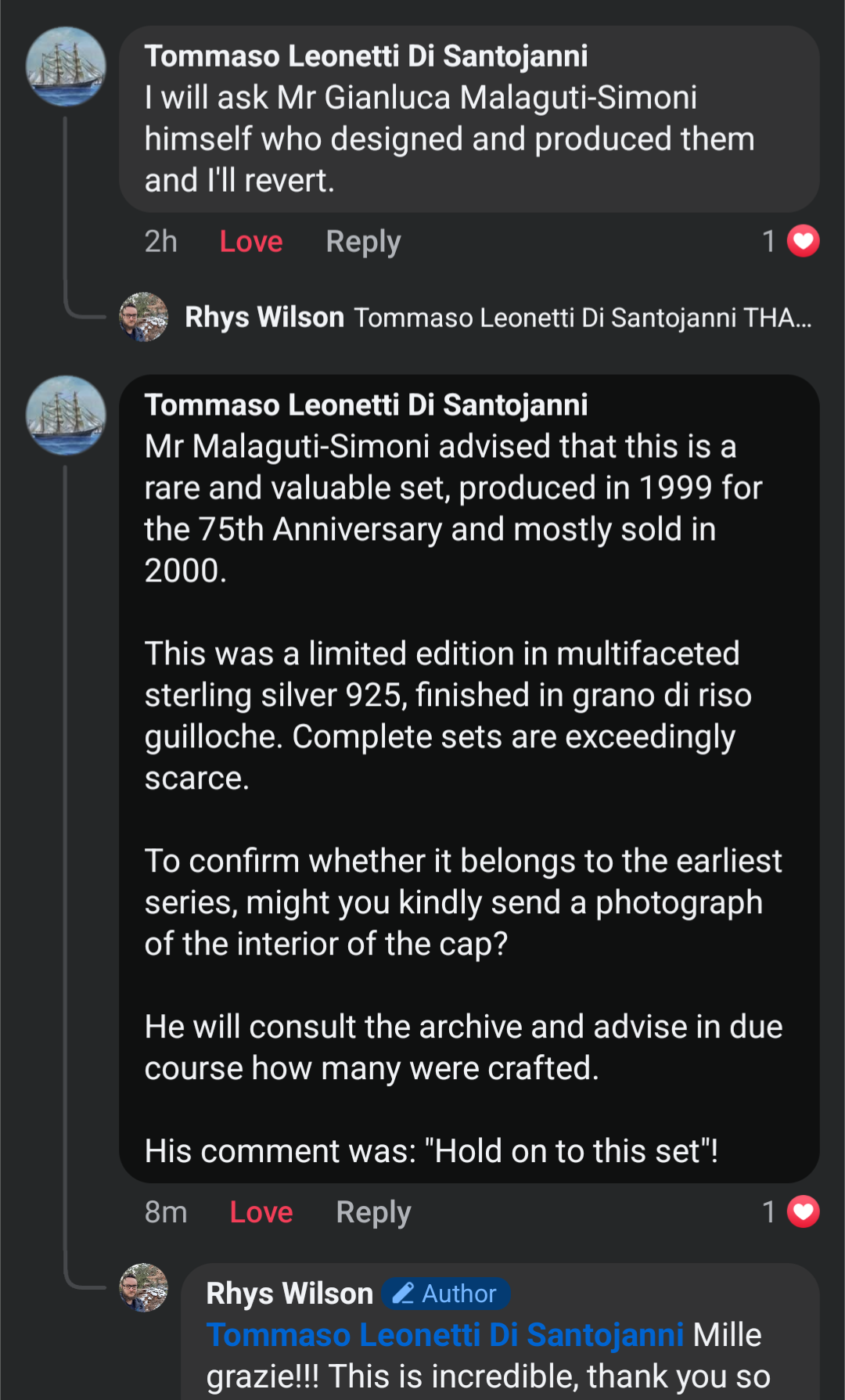
Task: Open the blue Tommaso Leonetti Di Santojanni mention
Action: click(444, 1335)
